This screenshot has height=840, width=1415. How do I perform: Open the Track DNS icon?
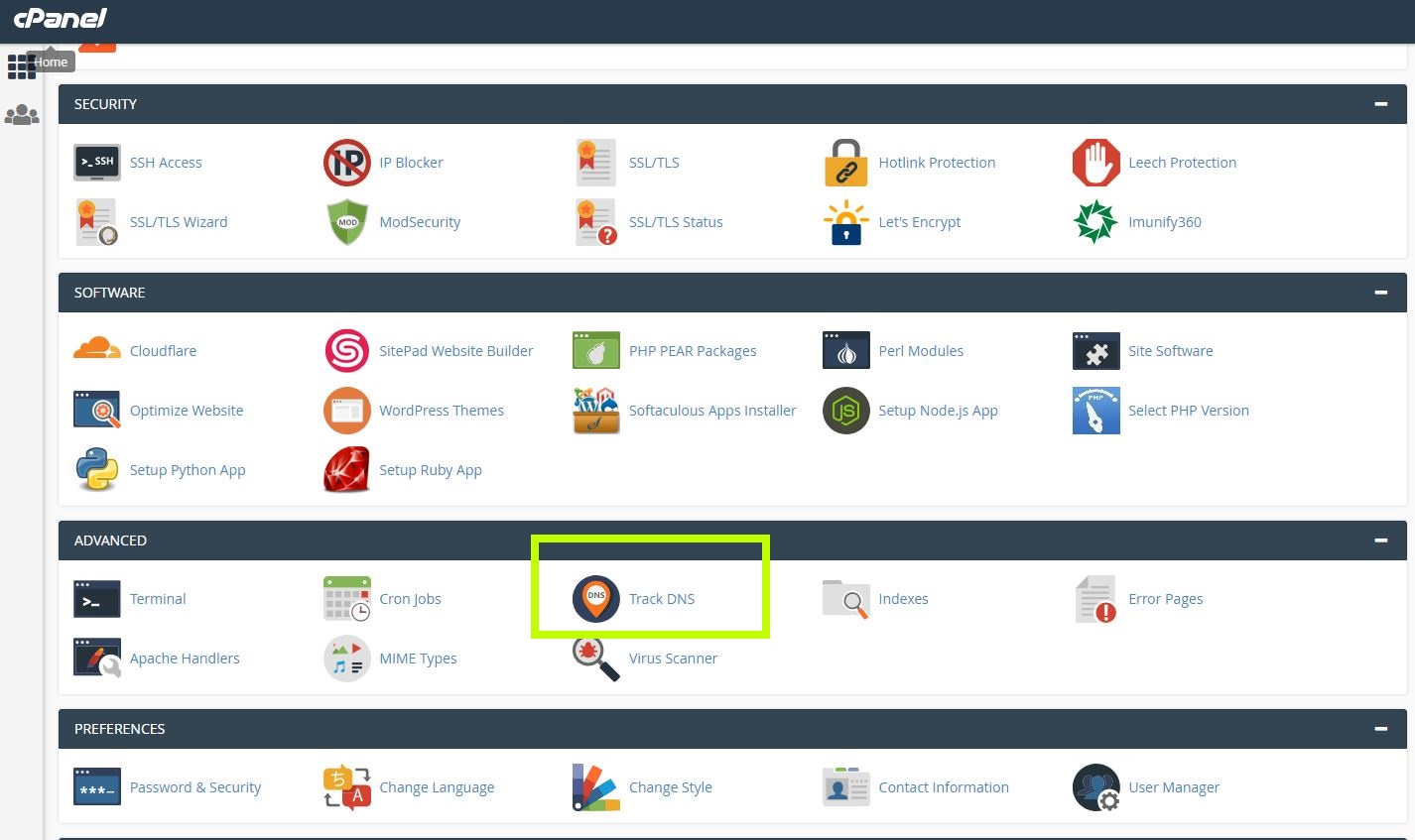pyautogui.click(x=595, y=599)
